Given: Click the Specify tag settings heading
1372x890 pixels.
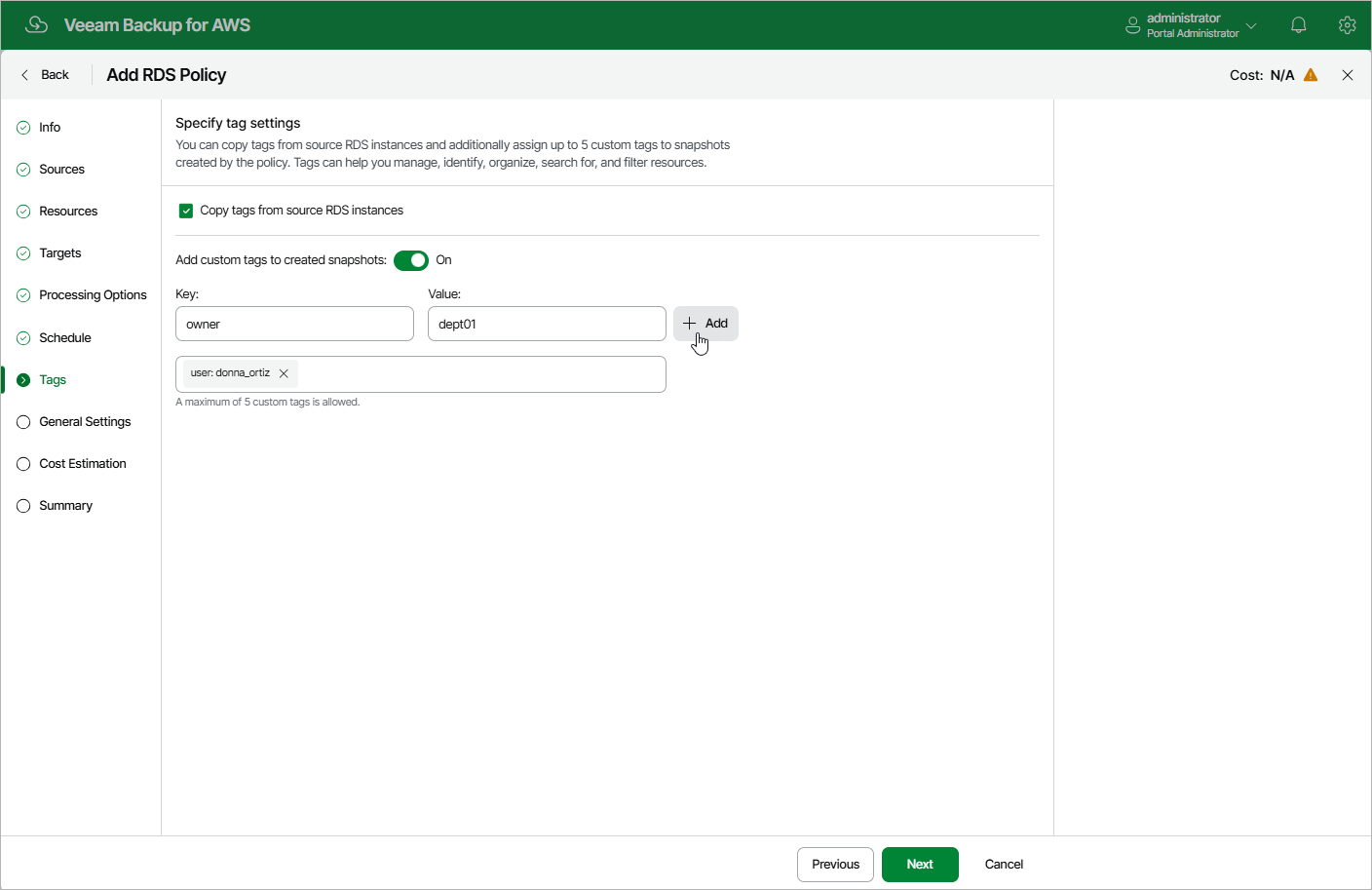Looking at the screenshot, I should click(238, 123).
